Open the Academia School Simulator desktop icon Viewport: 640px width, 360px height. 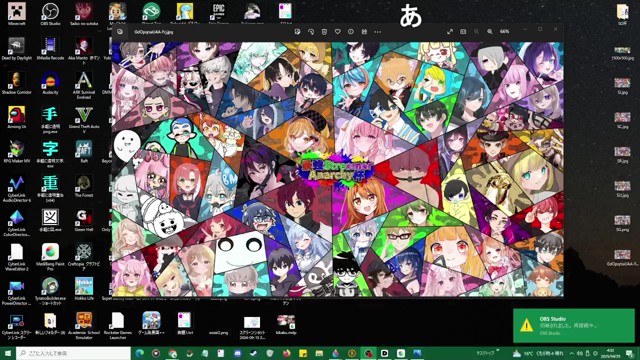pos(84,325)
